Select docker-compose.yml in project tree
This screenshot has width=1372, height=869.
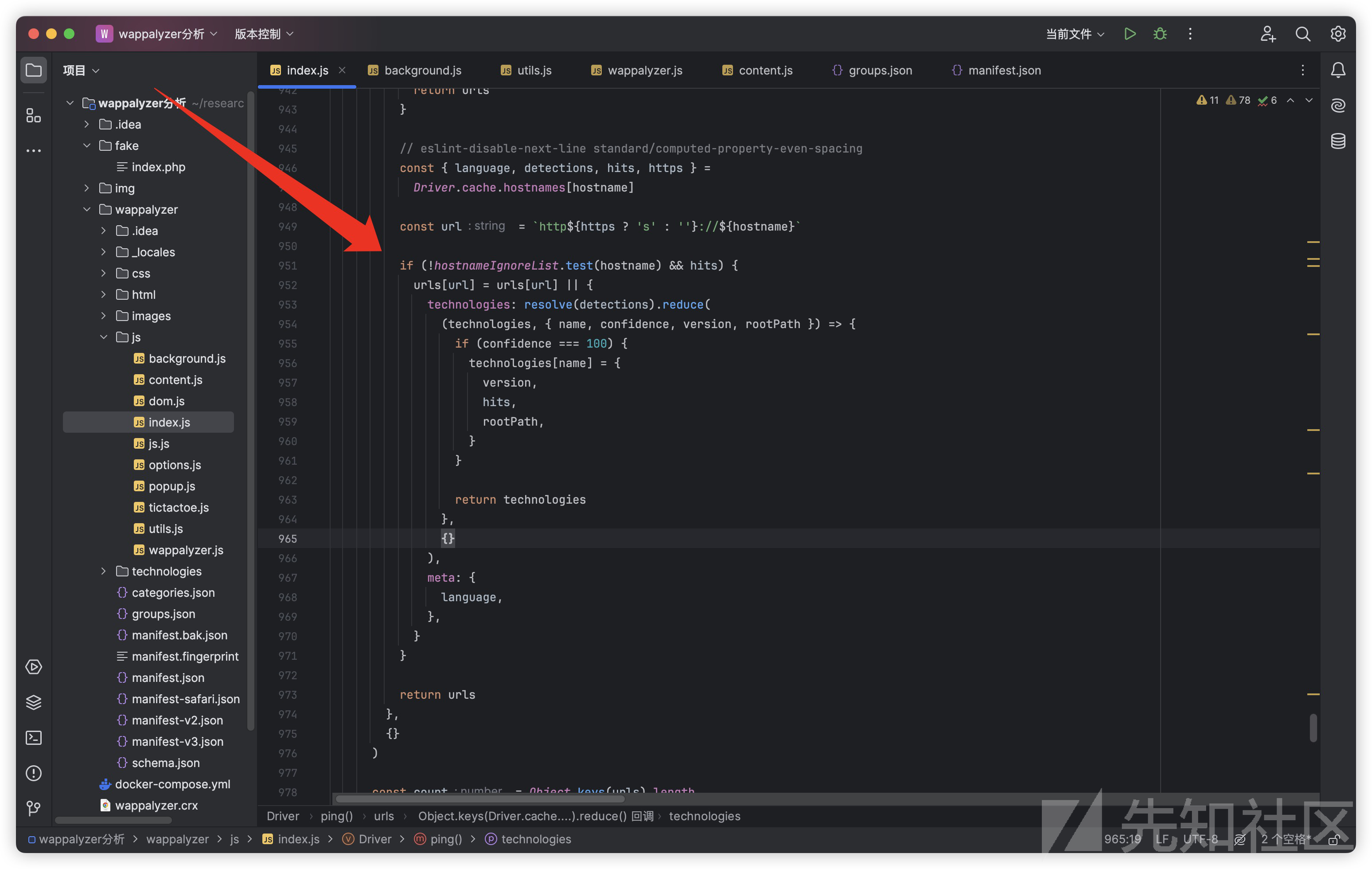click(165, 784)
